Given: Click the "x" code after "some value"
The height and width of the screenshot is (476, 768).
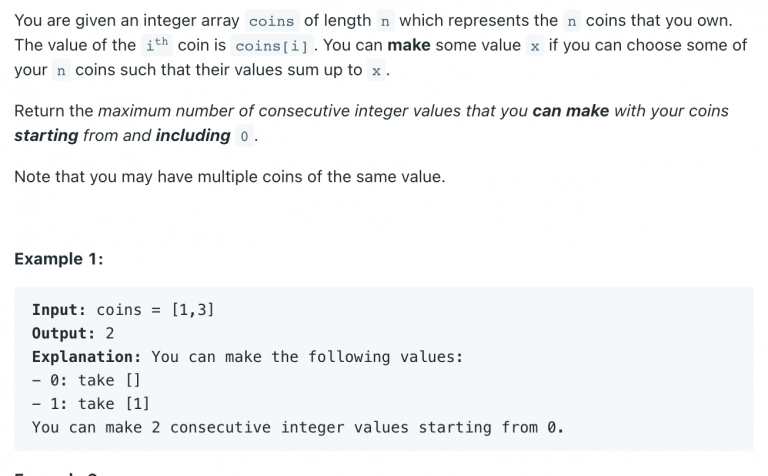Looking at the screenshot, I should [535, 46].
